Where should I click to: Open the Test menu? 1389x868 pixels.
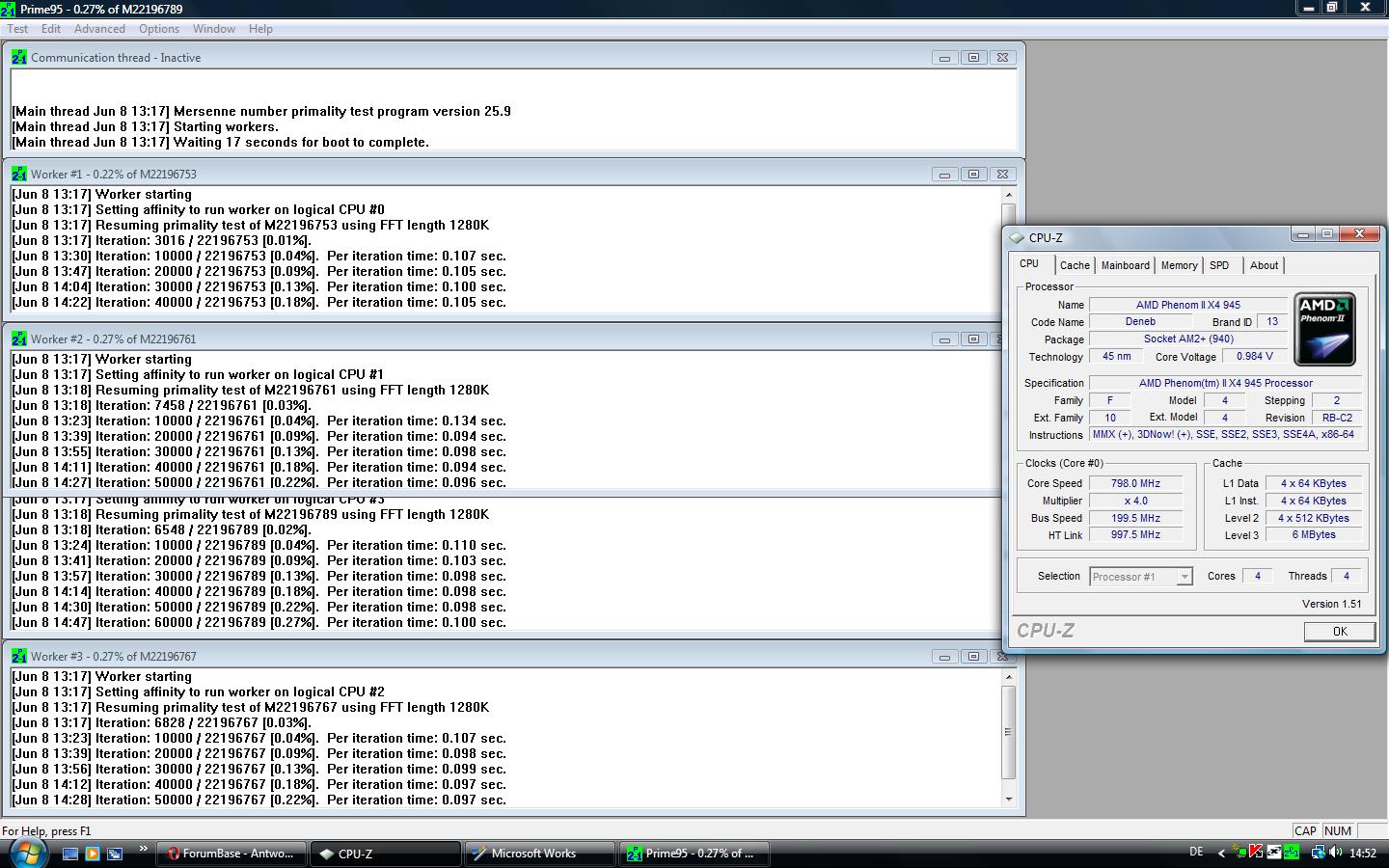[17, 29]
